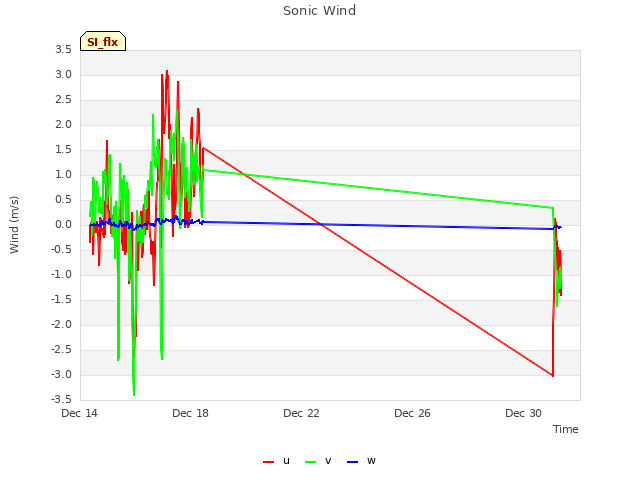Click the Dec 26 axis tick label
Screen dimensions: 640x480
click(x=413, y=413)
